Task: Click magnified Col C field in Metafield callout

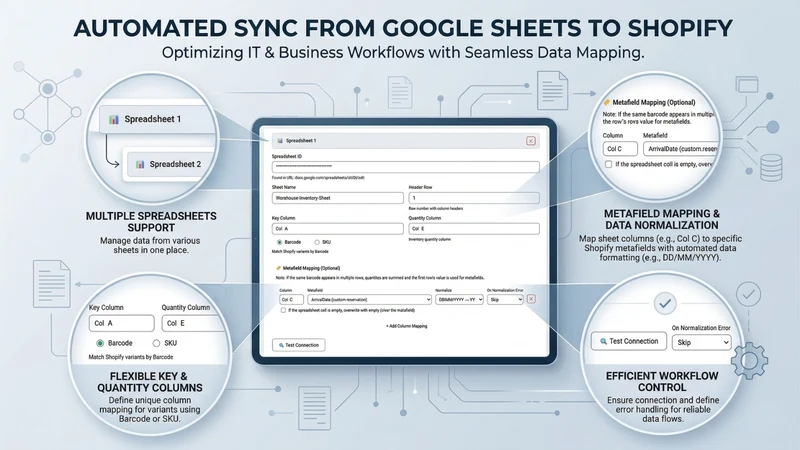Action: point(620,148)
